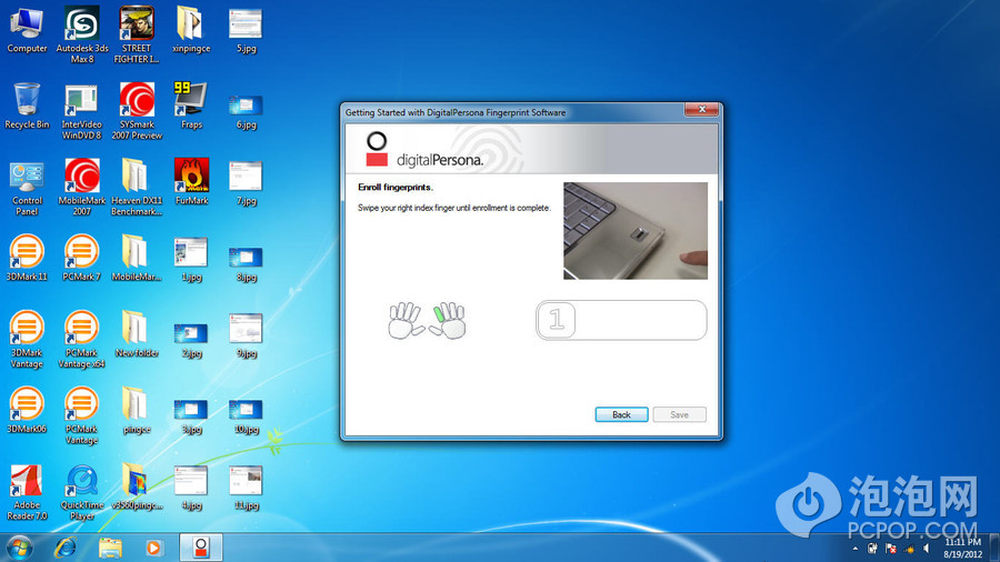This screenshot has height=562, width=1000.
Task: Select the 1.jpg file
Action: click(x=191, y=260)
